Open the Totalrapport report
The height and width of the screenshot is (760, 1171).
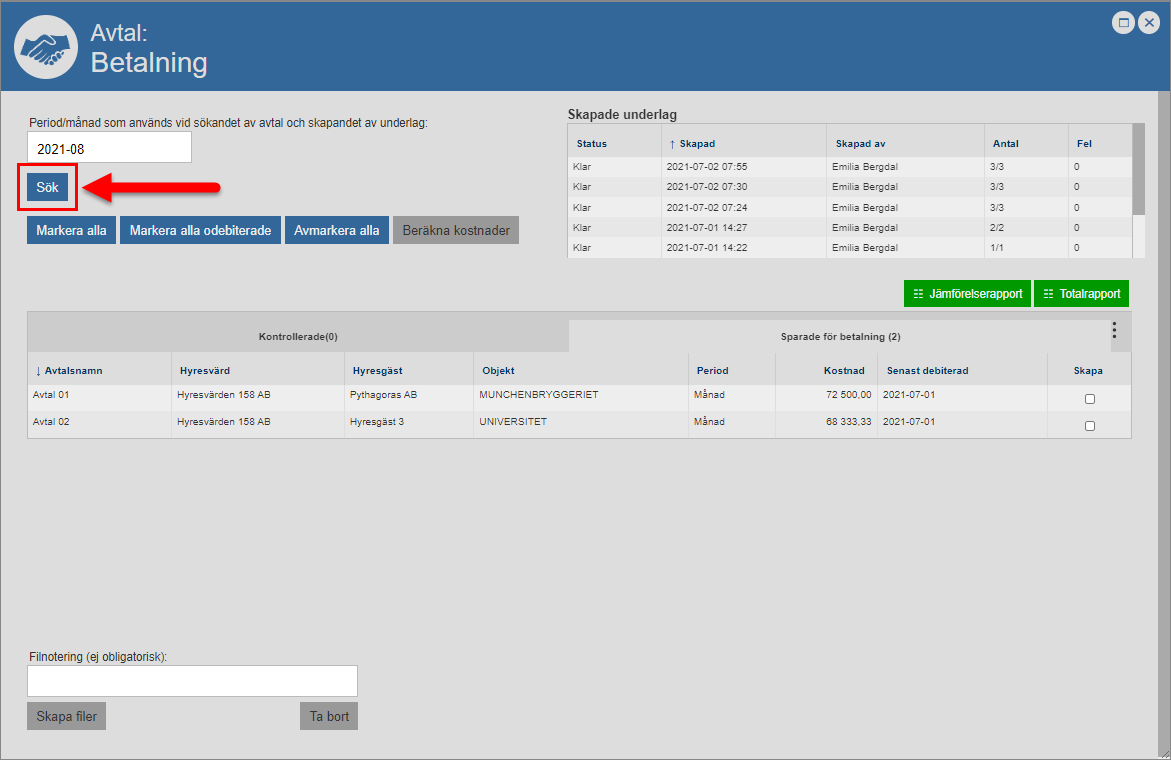[x=1081, y=294]
